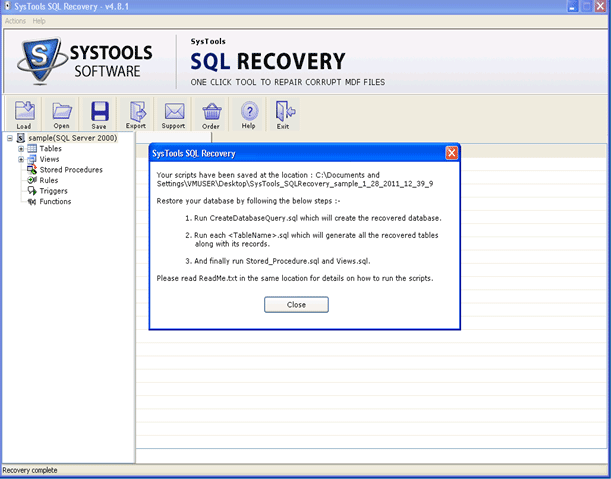Close the SysTools SQL Recovery dialog with X

pos(451,153)
